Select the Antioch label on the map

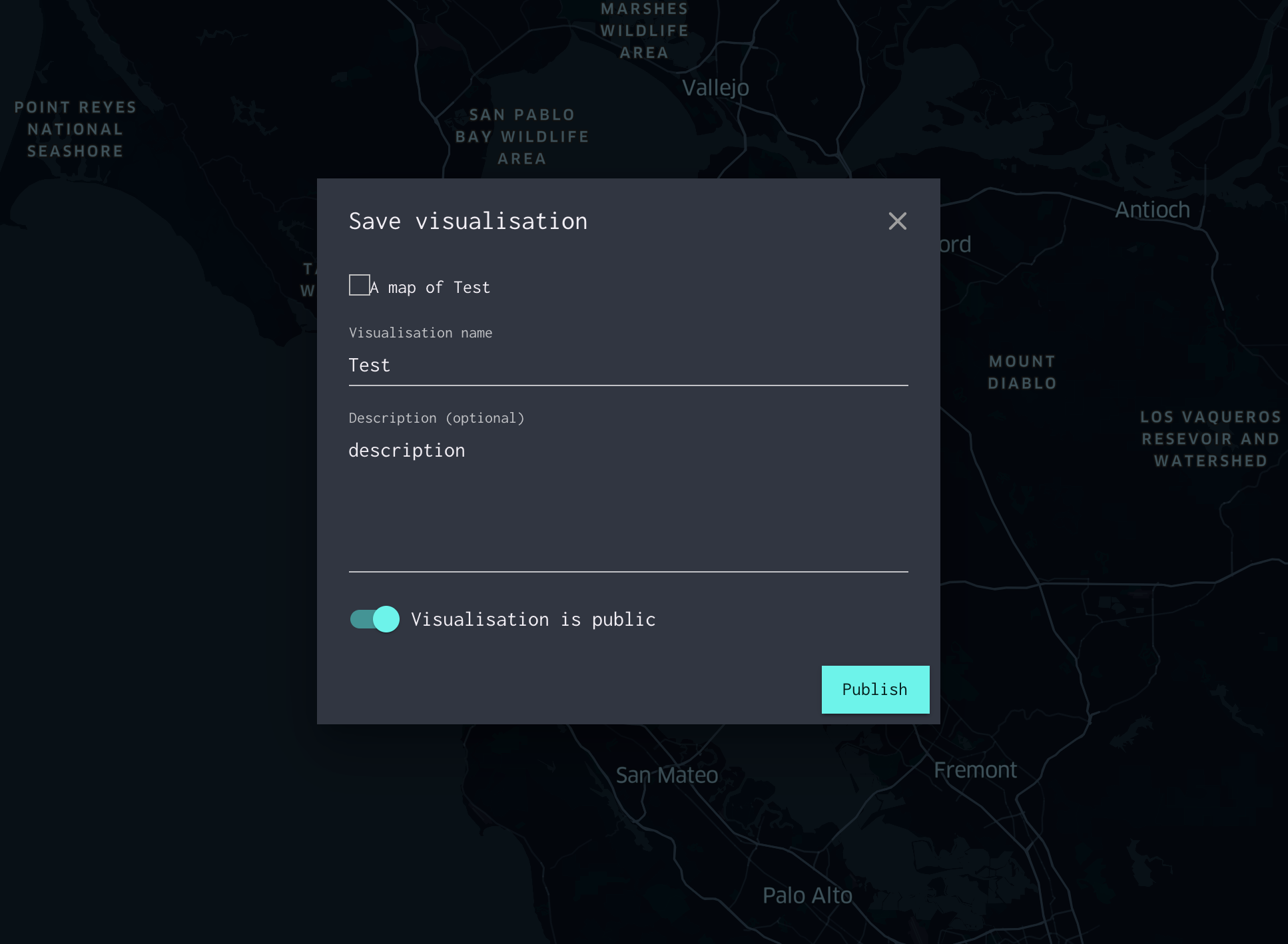1152,210
